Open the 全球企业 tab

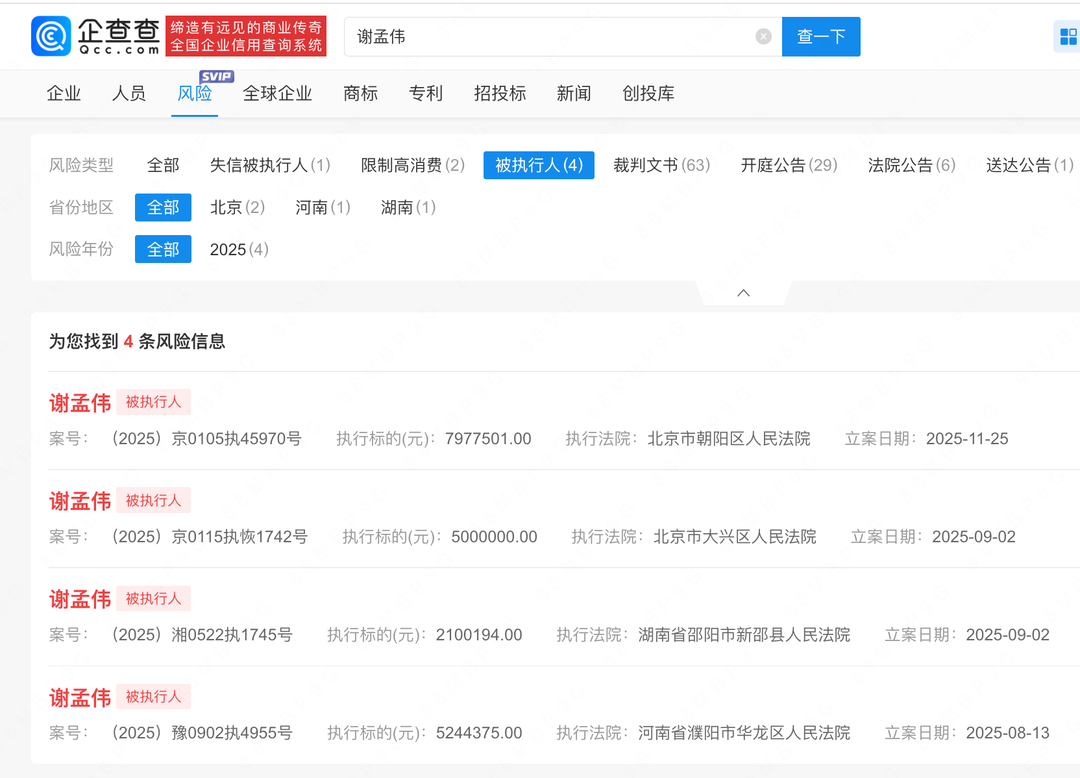[x=277, y=93]
